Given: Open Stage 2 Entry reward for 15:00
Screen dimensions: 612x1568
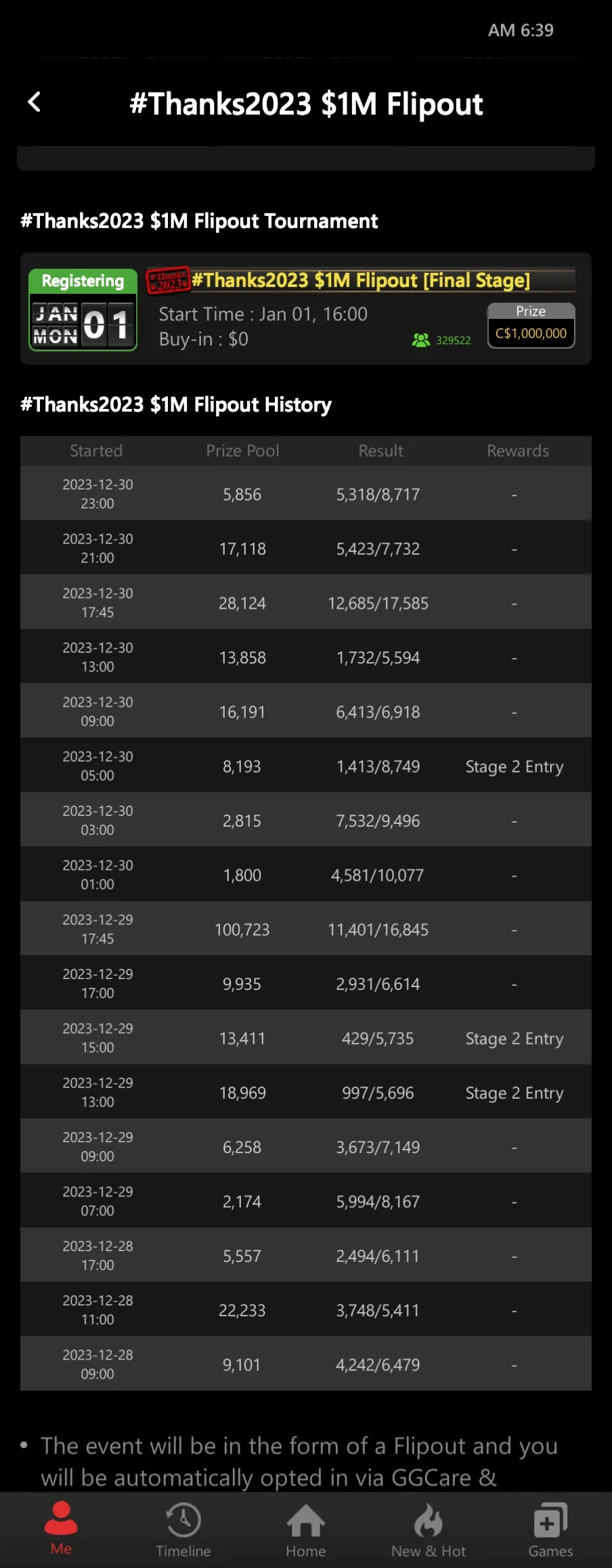Looking at the screenshot, I should tap(515, 1039).
